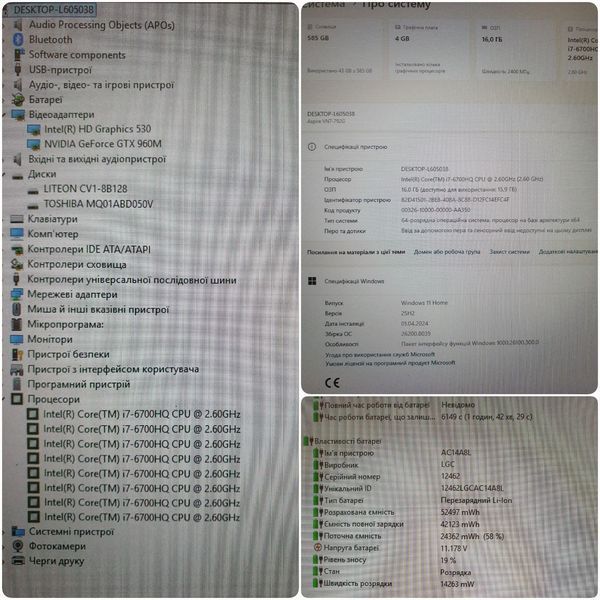Click the icon beside Вхідні та вихідні аудіопристрої
The width and height of the screenshot is (600, 600).
(x=17, y=159)
